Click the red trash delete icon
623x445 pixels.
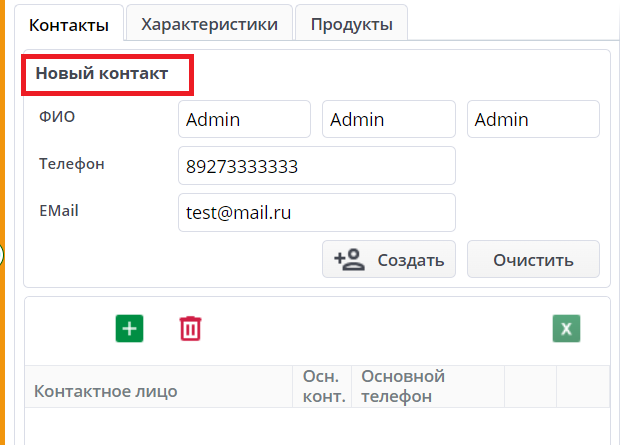pos(190,328)
